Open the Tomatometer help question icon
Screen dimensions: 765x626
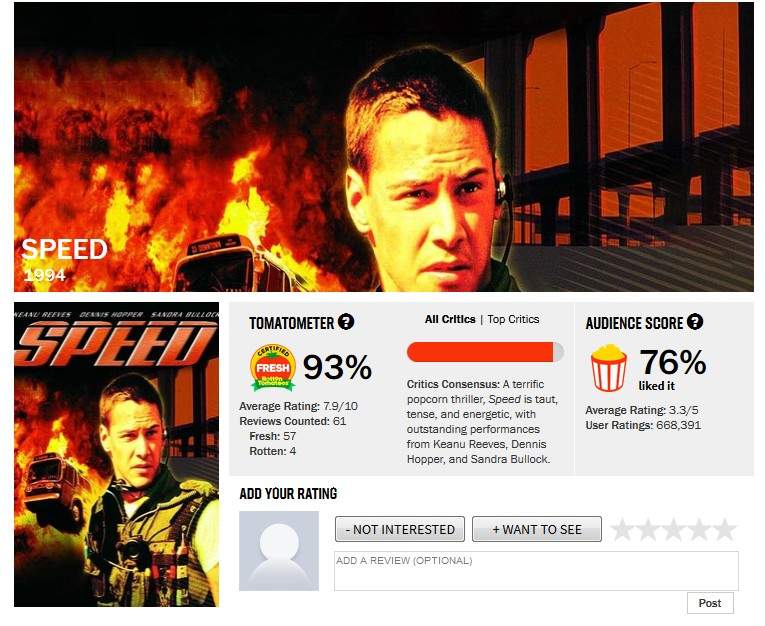pyautogui.click(x=346, y=322)
